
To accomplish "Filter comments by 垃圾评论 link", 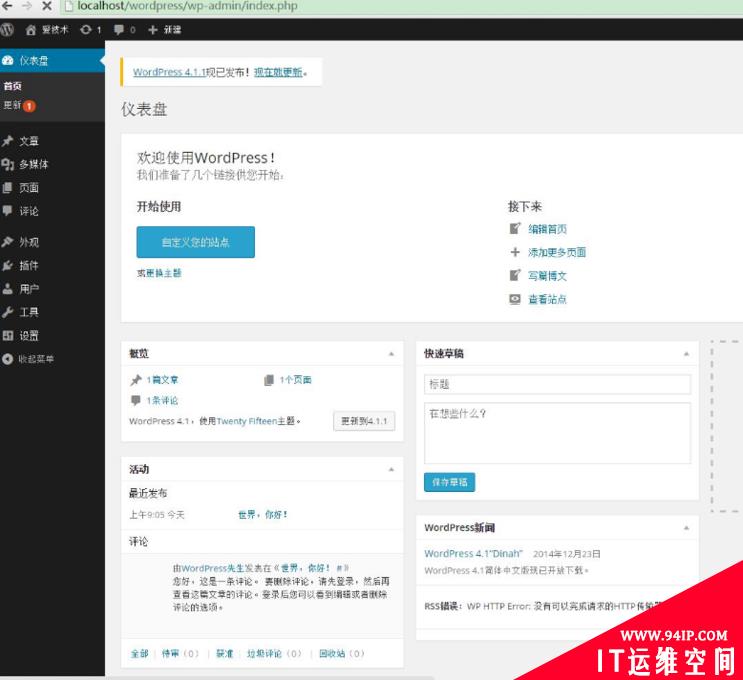I will click(x=264, y=653).
